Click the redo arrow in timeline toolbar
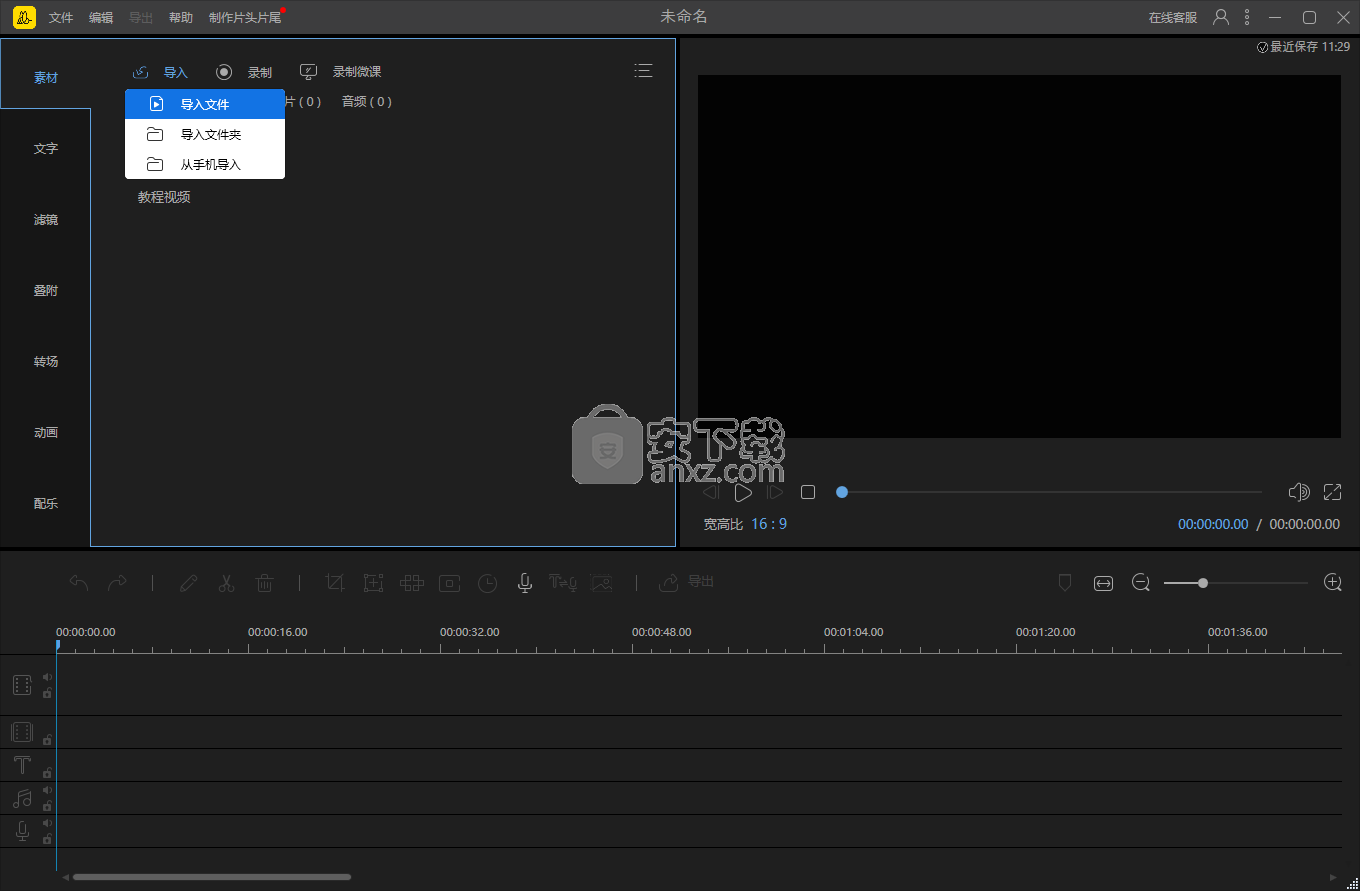1360x891 pixels. (x=117, y=583)
